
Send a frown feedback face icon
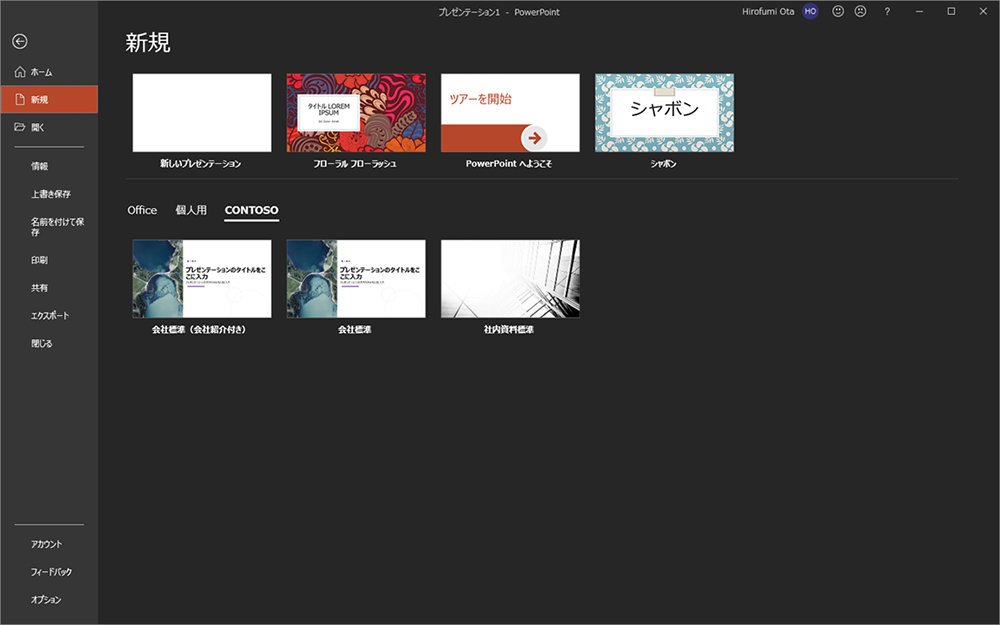[860, 11]
